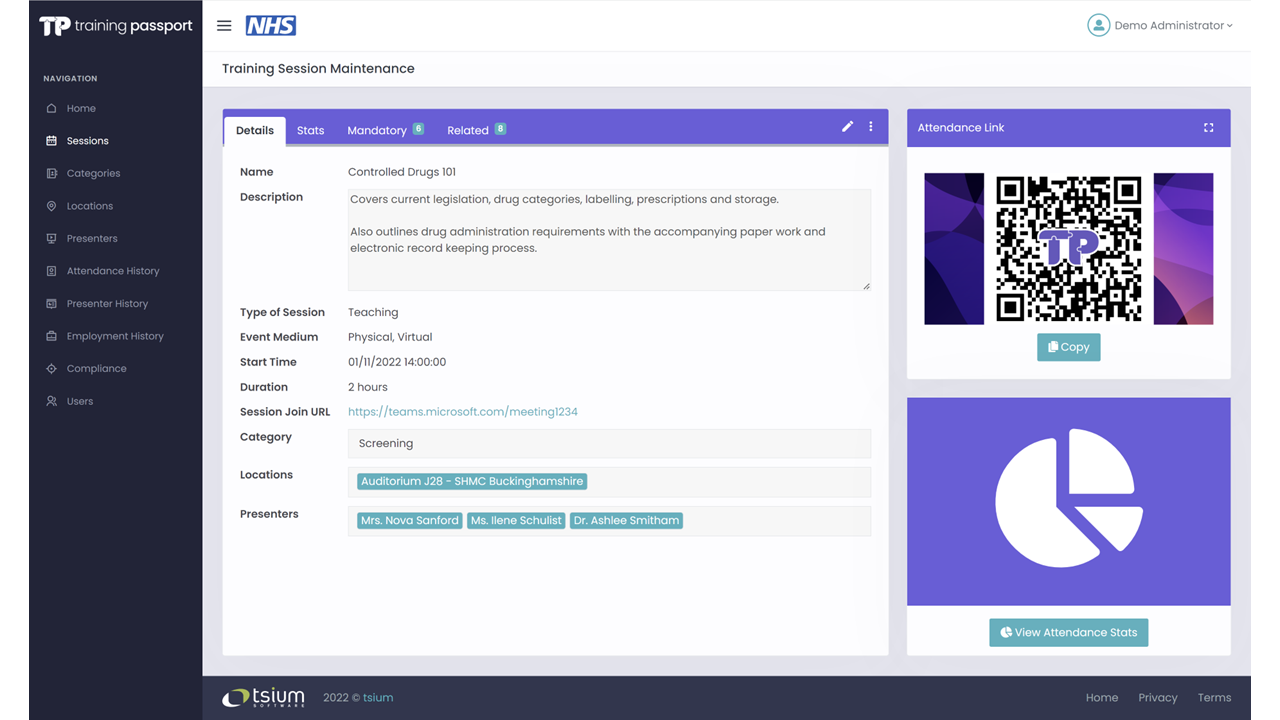The height and width of the screenshot is (720, 1280).
Task: Click the Locations pin icon
Action: pos(52,206)
